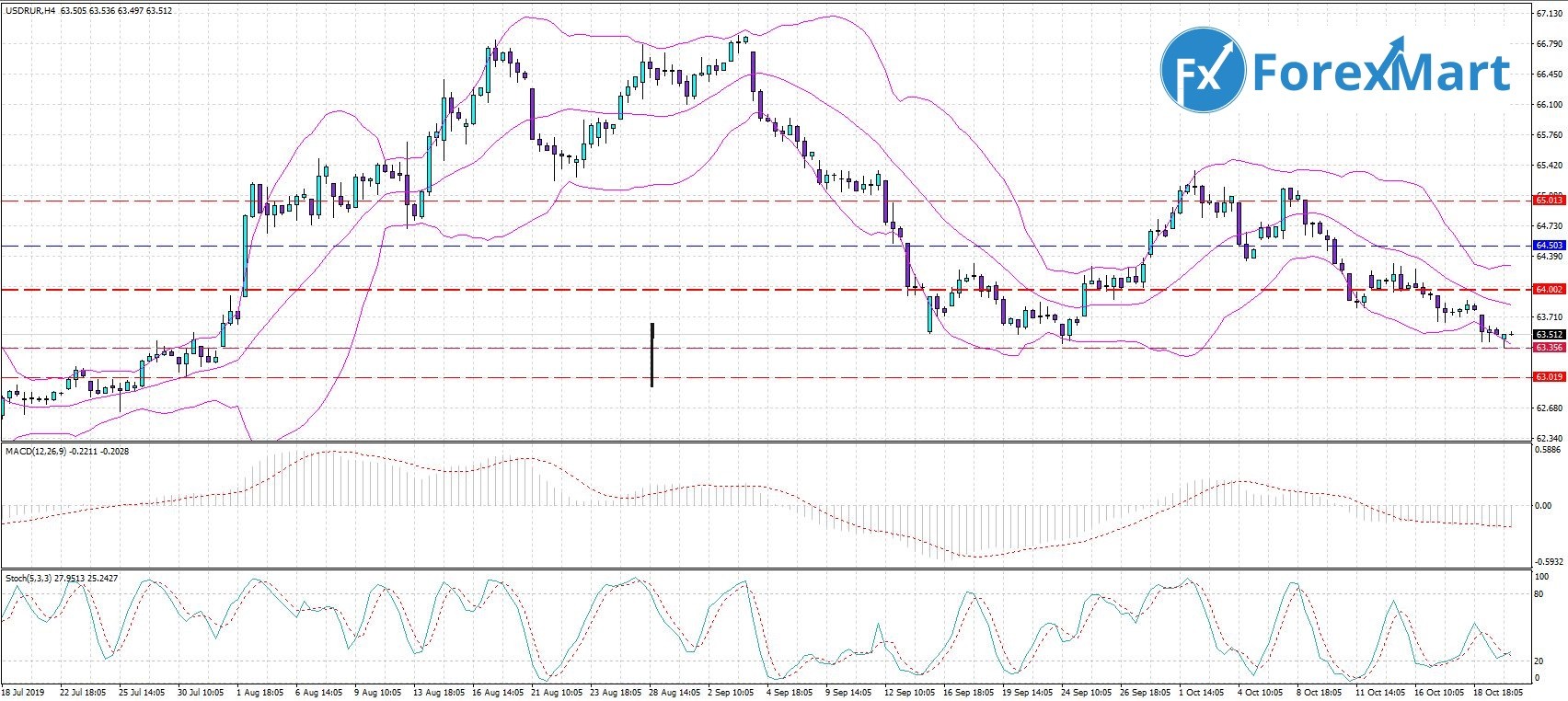Click the USDRUR,H4 chart title label
This screenshot has width=1568, height=701.
pos(29,11)
